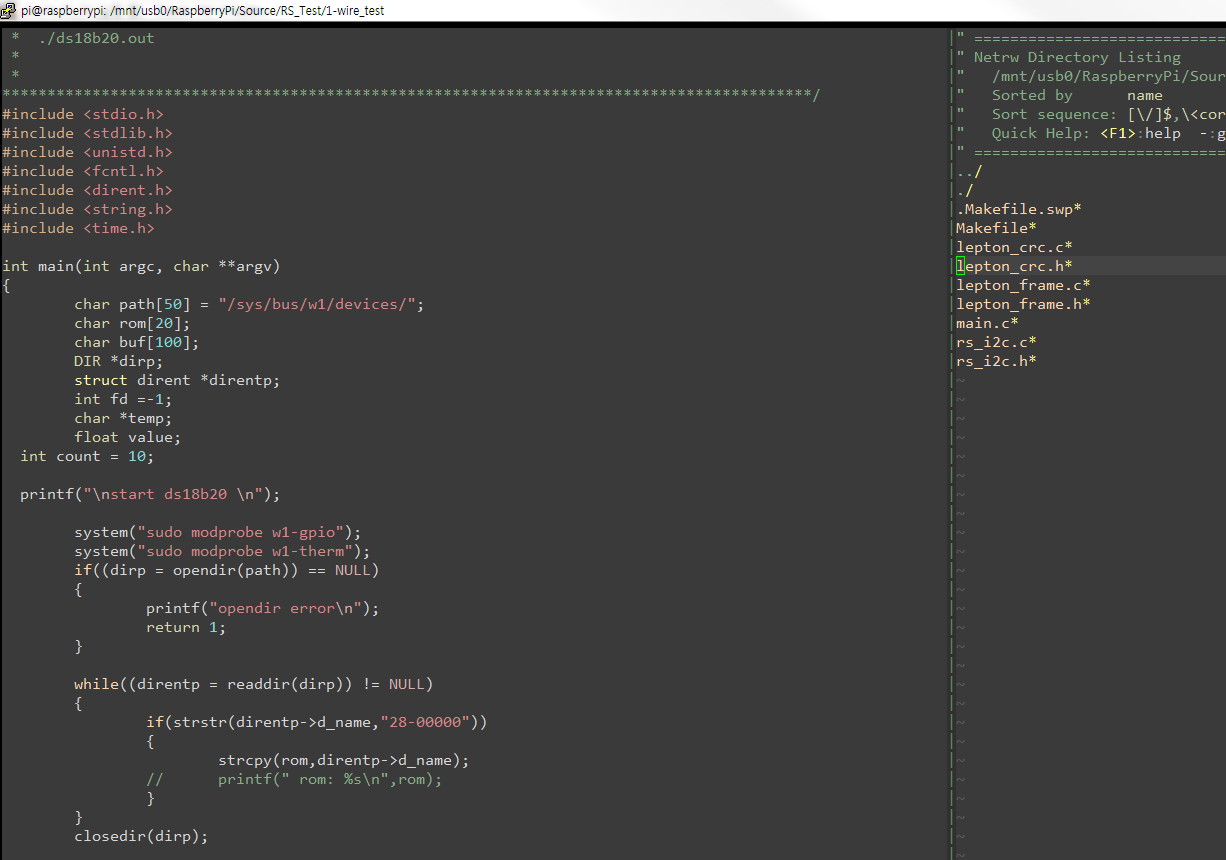Image resolution: width=1226 pixels, height=860 pixels.
Task: Click the asterisk comment terminator line
Action: 411,95
